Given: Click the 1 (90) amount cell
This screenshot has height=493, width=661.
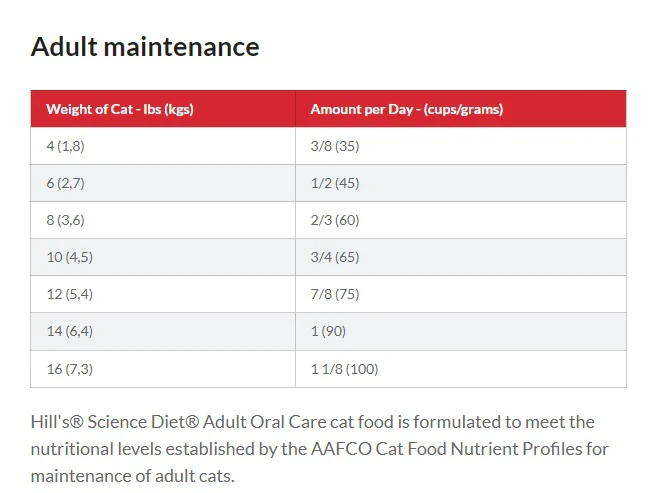Looking at the screenshot, I should tap(461, 331).
